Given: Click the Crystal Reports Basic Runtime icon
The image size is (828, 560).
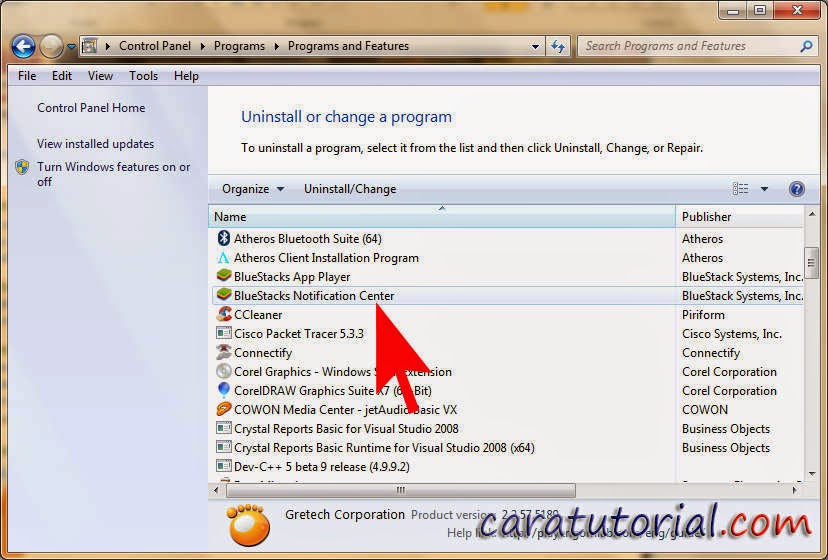Looking at the screenshot, I should pyautogui.click(x=224, y=447).
